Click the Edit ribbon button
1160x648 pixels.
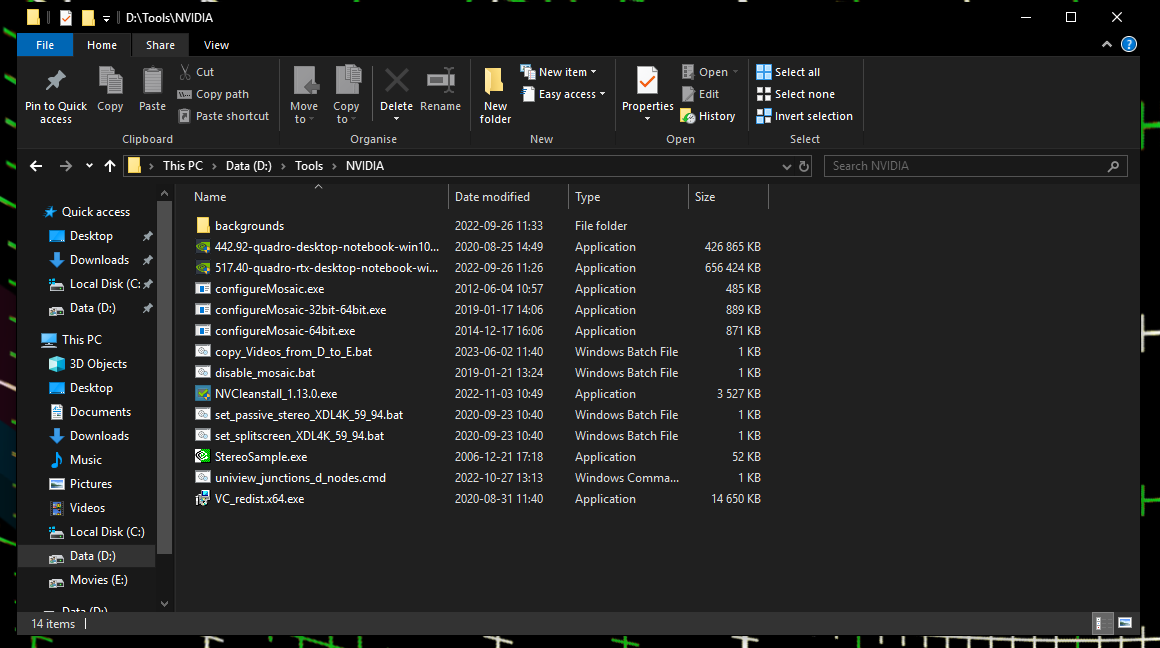point(700,94)
